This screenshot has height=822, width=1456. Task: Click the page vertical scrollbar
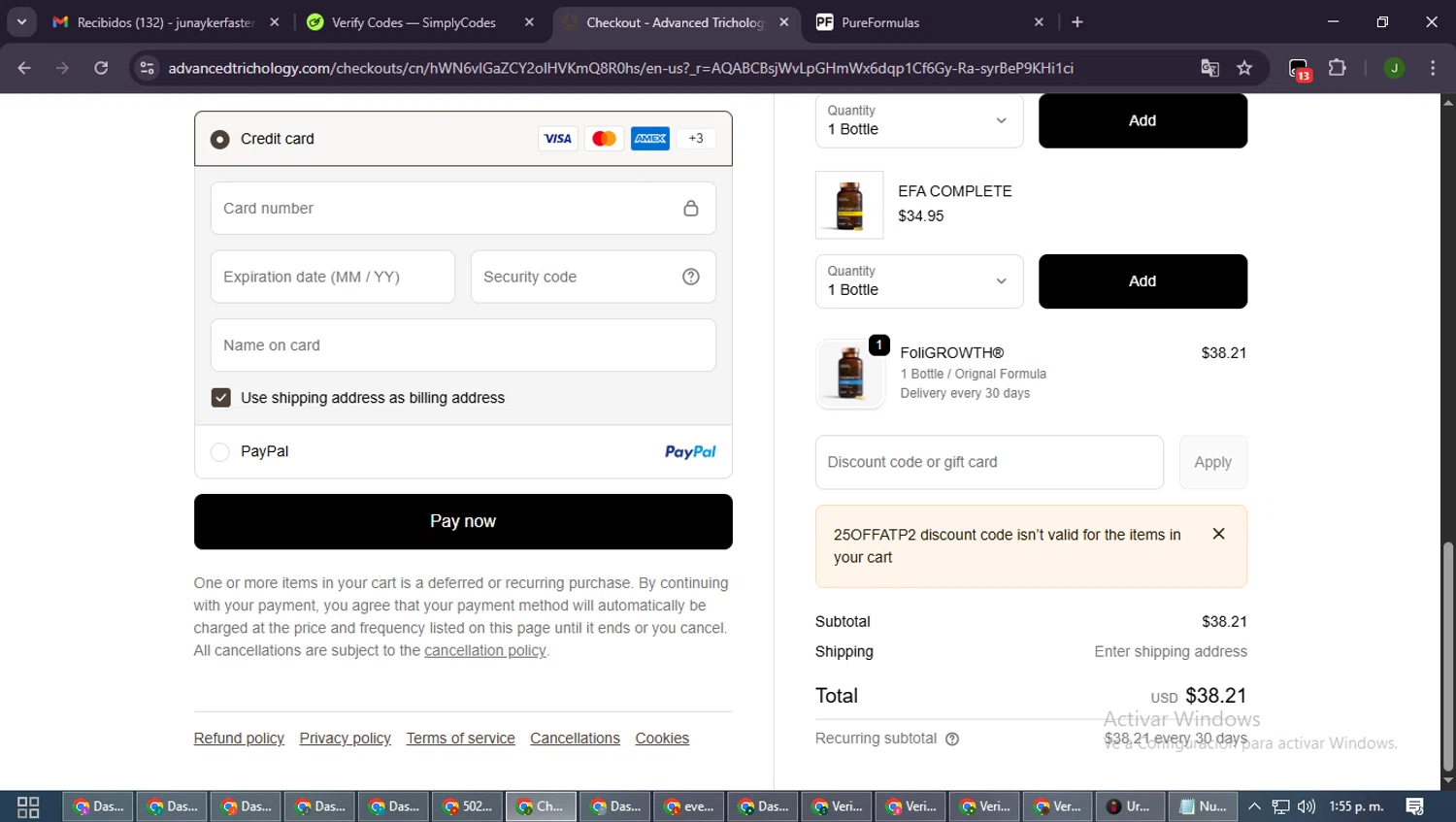tap(1448, 657)
